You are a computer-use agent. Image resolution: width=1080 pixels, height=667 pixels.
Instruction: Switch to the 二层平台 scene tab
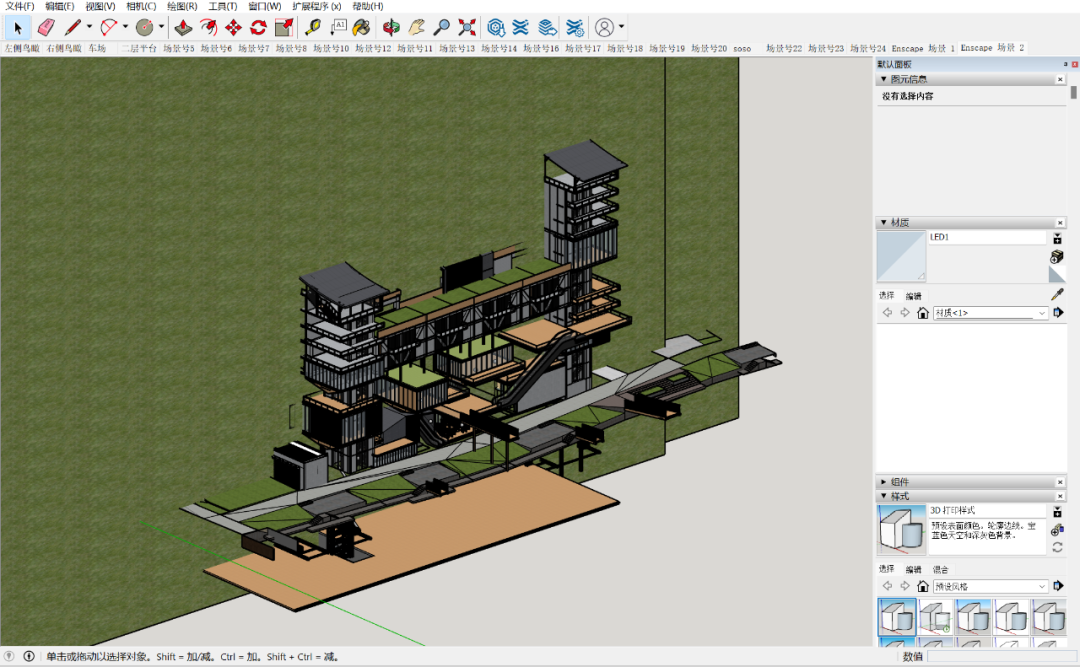(138, 48)
